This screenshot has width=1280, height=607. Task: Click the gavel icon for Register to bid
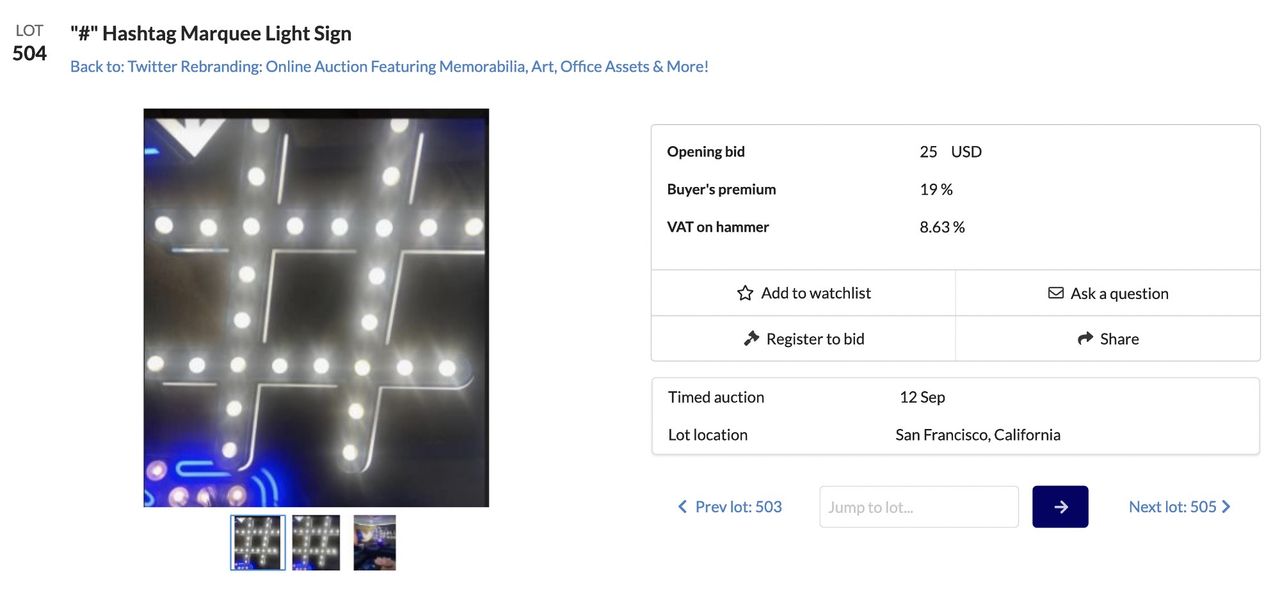pyautogui.click(x=752, y=339)
